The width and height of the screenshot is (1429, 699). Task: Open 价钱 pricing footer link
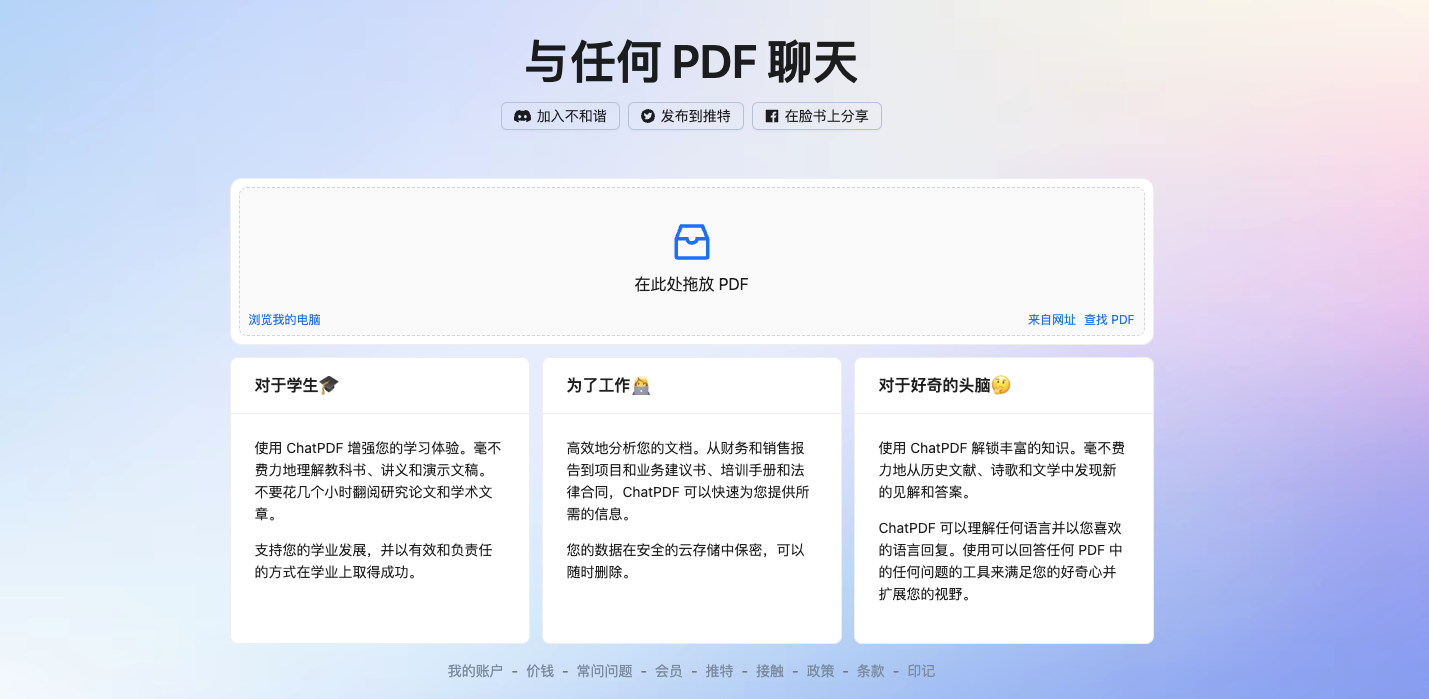[x=540, y=671]
